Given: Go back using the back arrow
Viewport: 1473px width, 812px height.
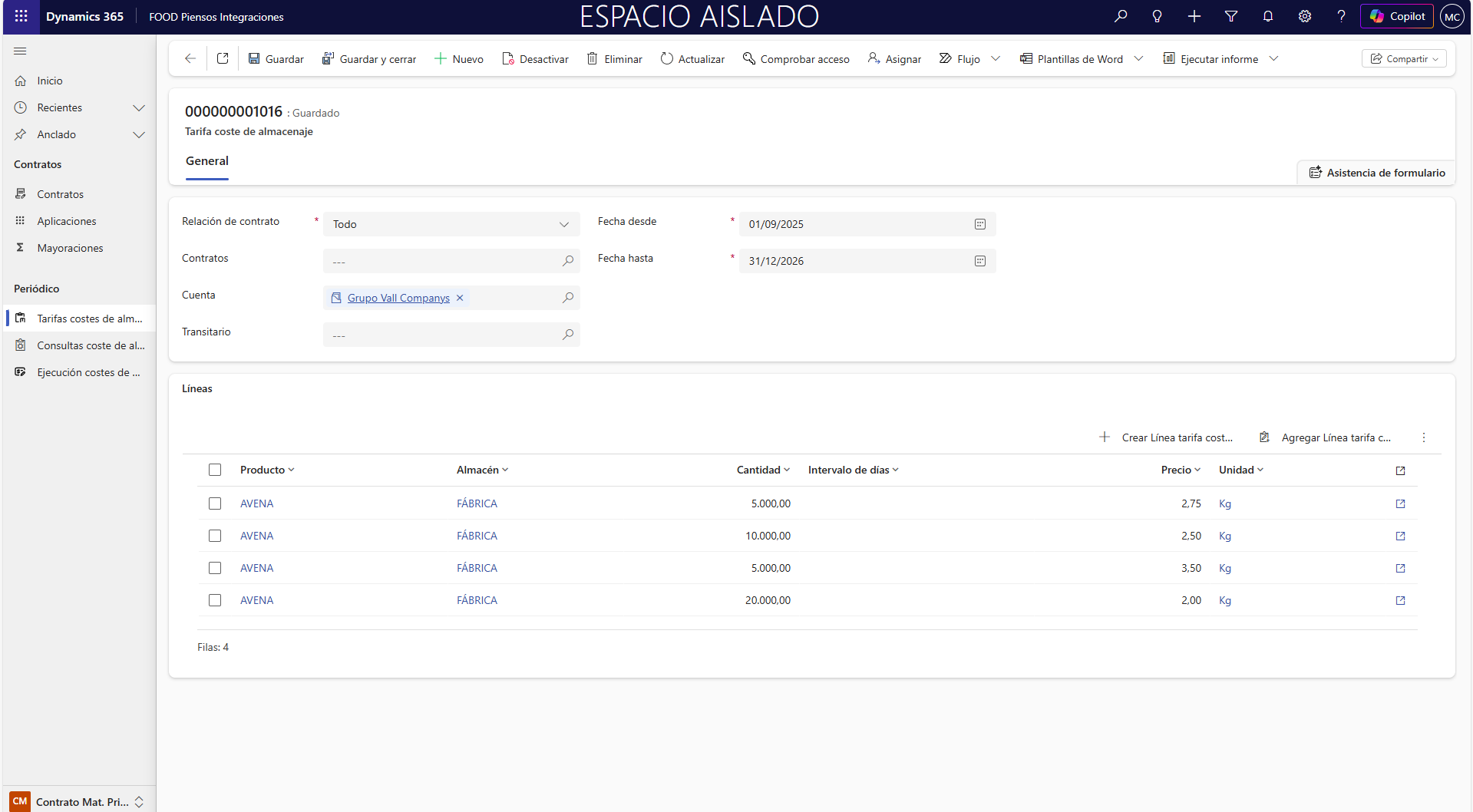Looking at the screenshot, I should (x=190, y=59).
